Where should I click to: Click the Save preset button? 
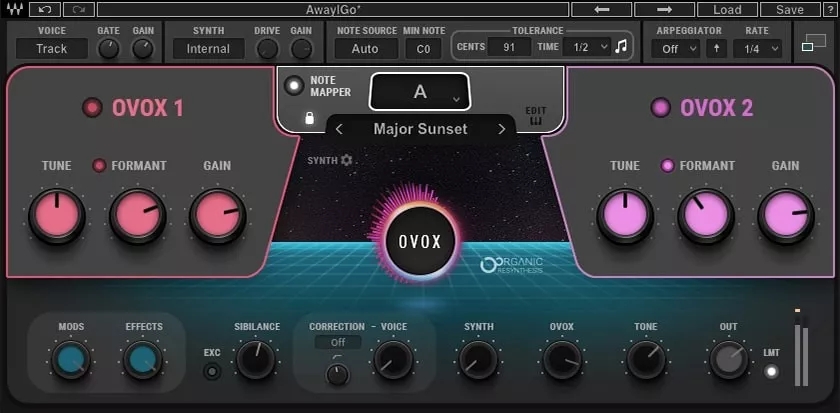coord(790,10)
